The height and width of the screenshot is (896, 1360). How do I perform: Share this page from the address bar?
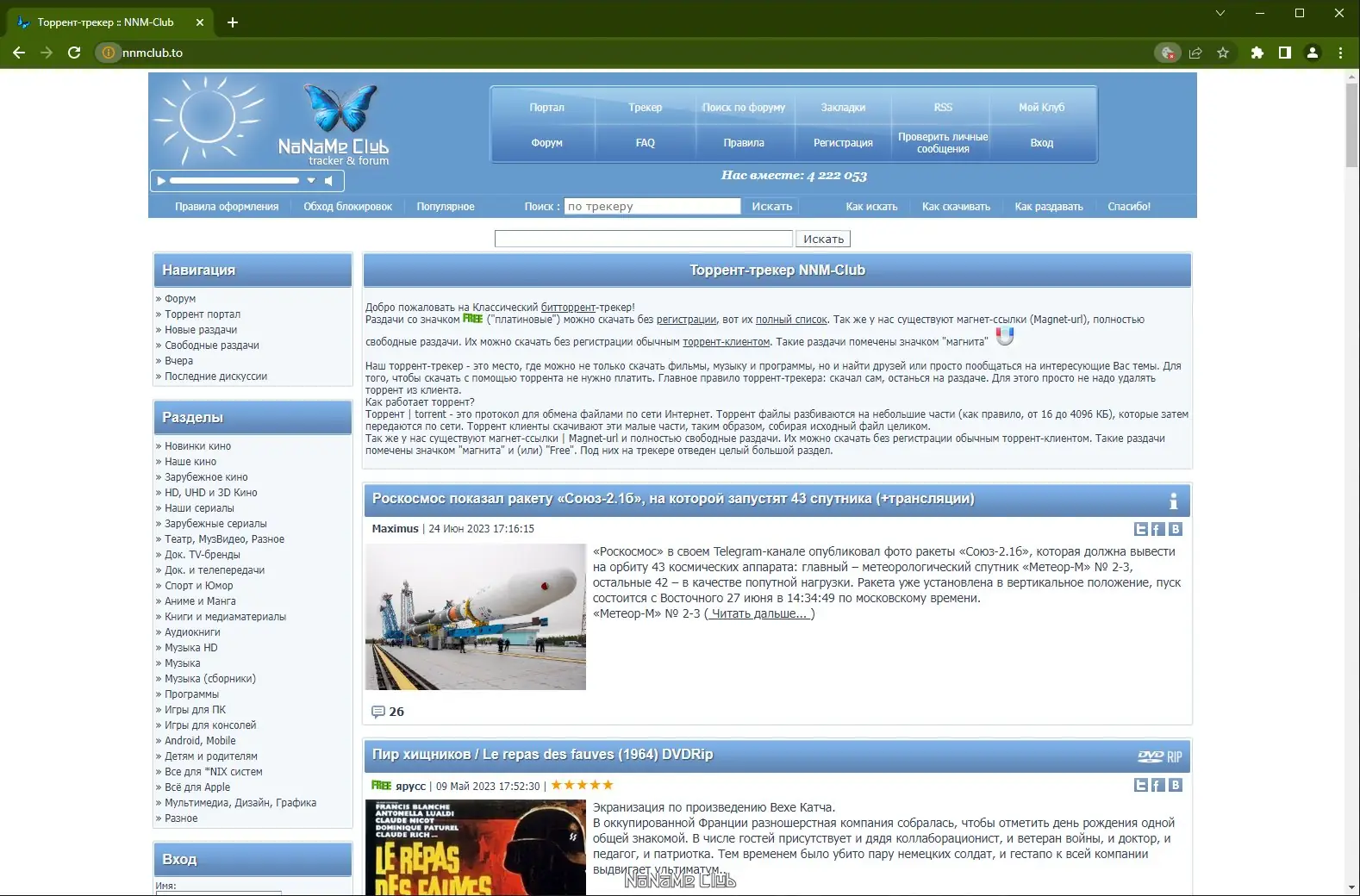1195,53
